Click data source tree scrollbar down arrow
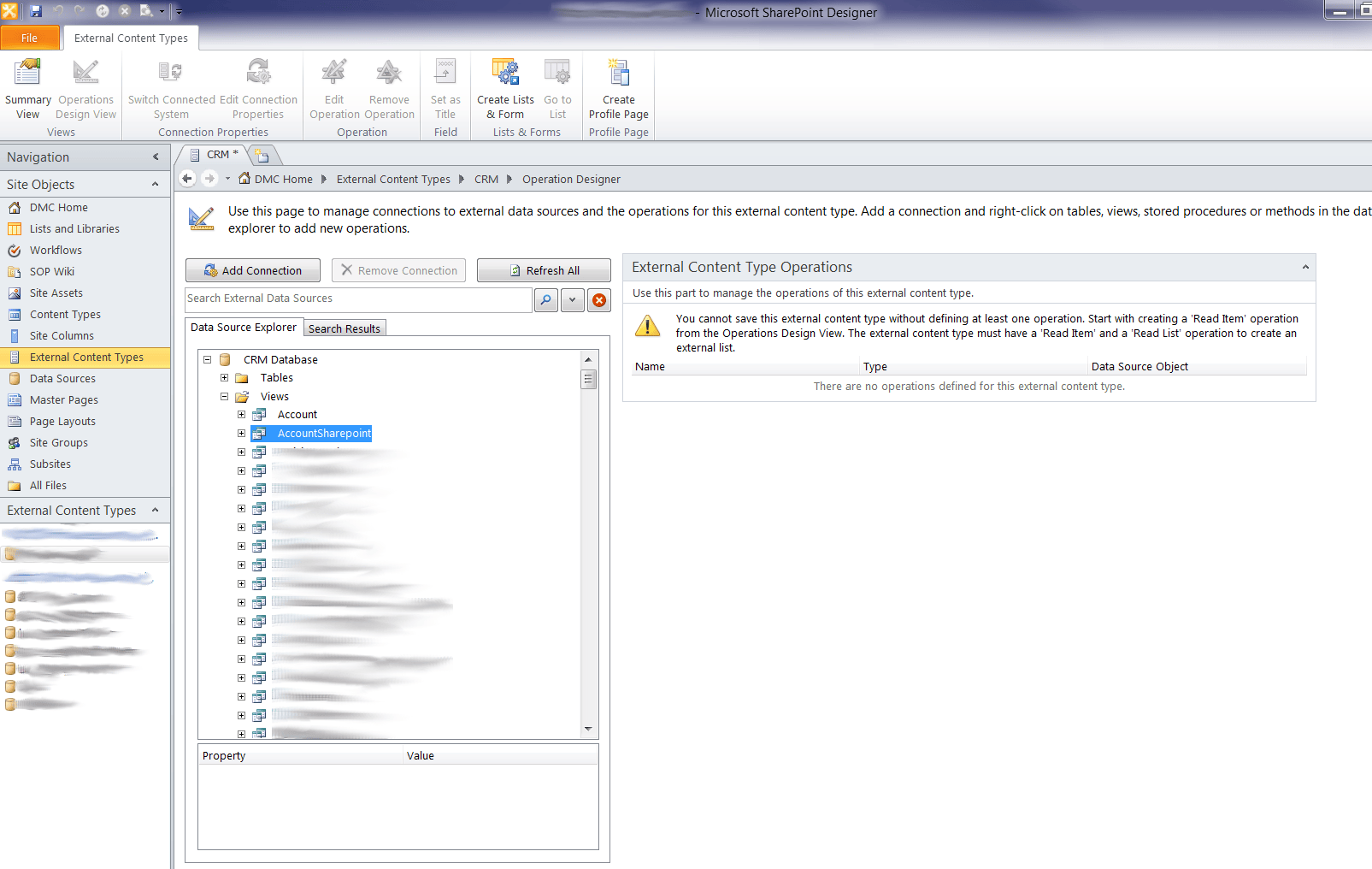Viewport: 1372px width, 869px height. tap(588, 729)
